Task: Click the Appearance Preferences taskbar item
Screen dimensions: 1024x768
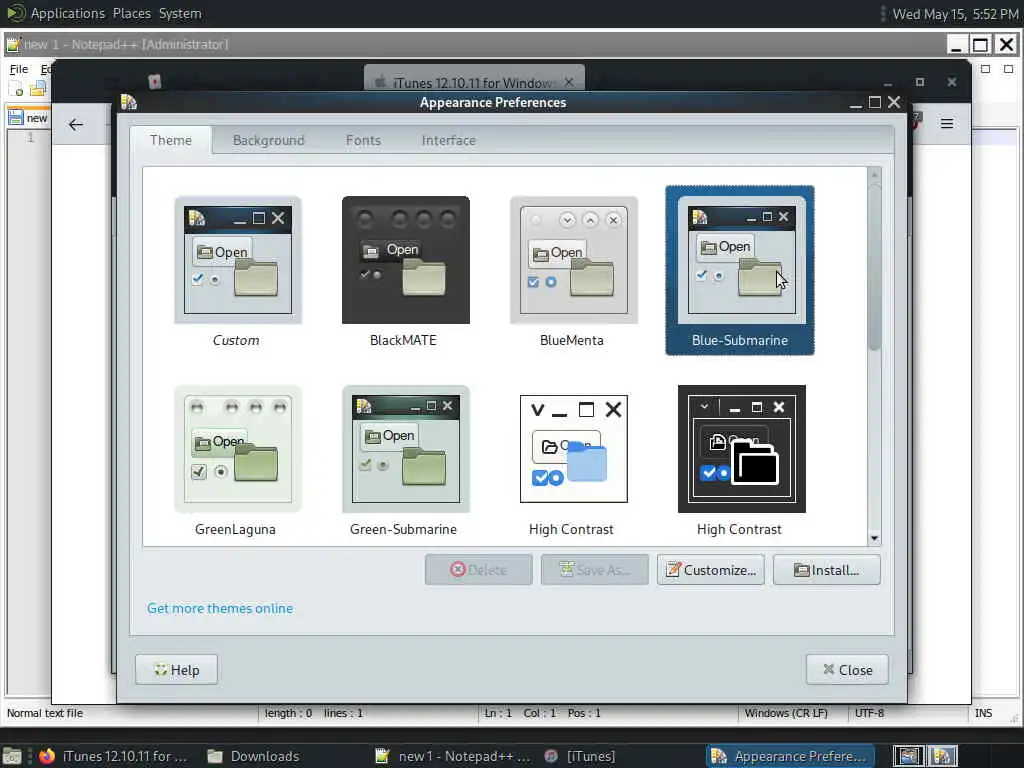Action: 790,756
